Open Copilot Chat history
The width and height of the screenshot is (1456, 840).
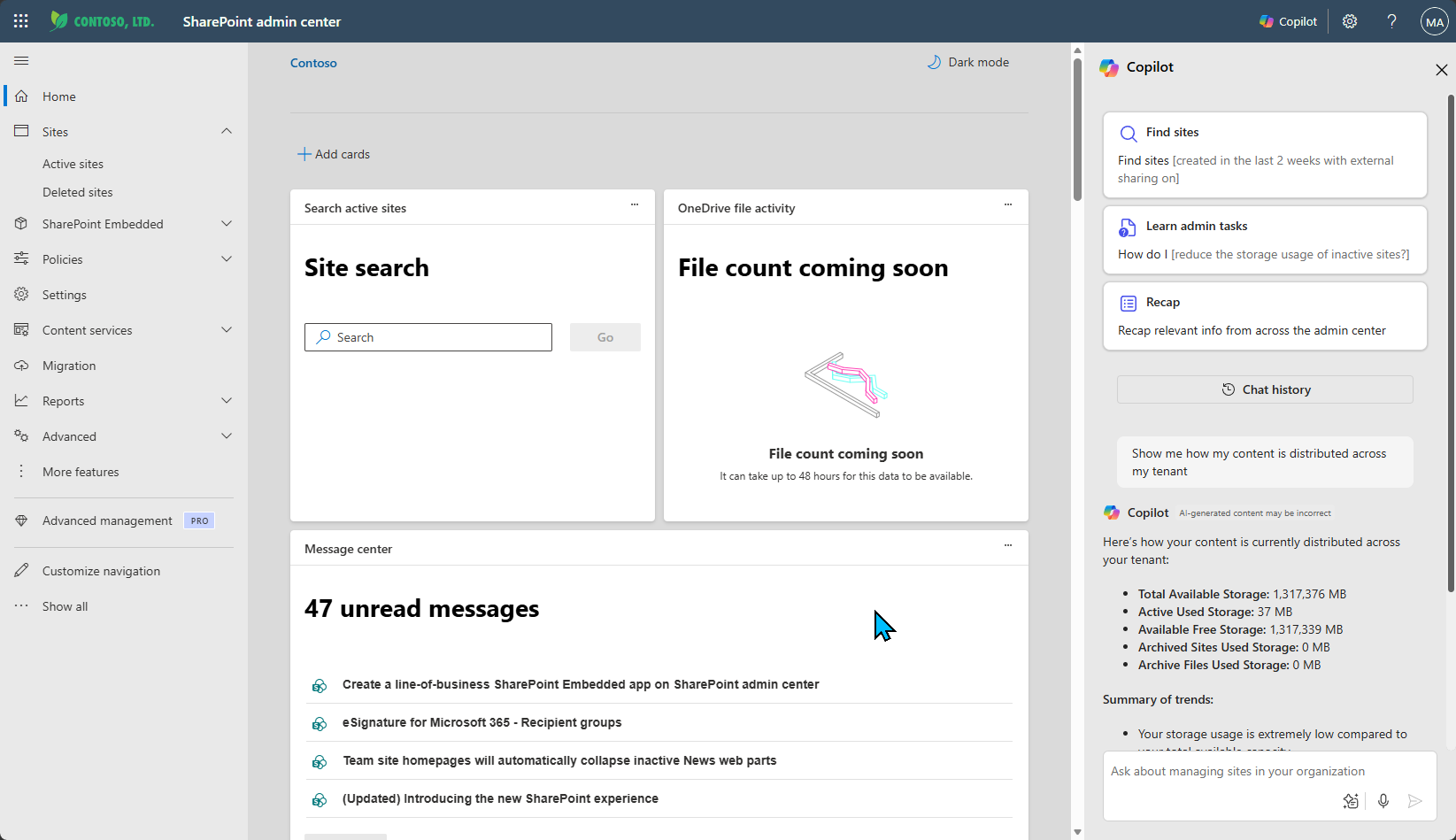point(1265,389)
